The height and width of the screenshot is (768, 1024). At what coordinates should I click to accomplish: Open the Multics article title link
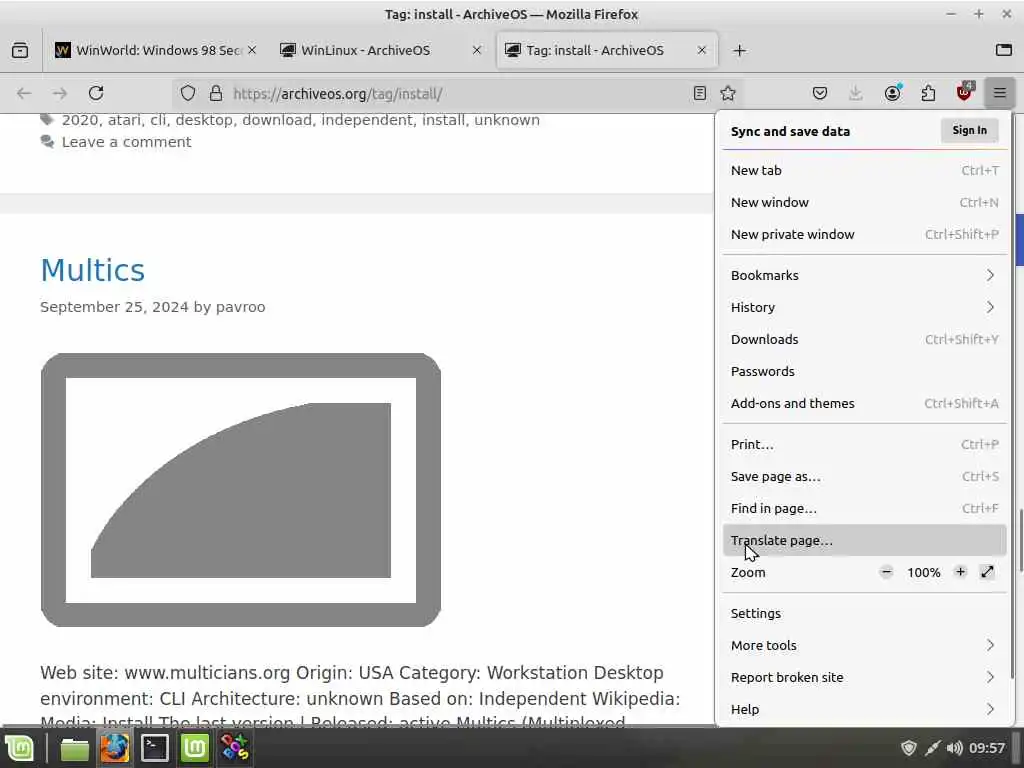(x=92, y=270)
